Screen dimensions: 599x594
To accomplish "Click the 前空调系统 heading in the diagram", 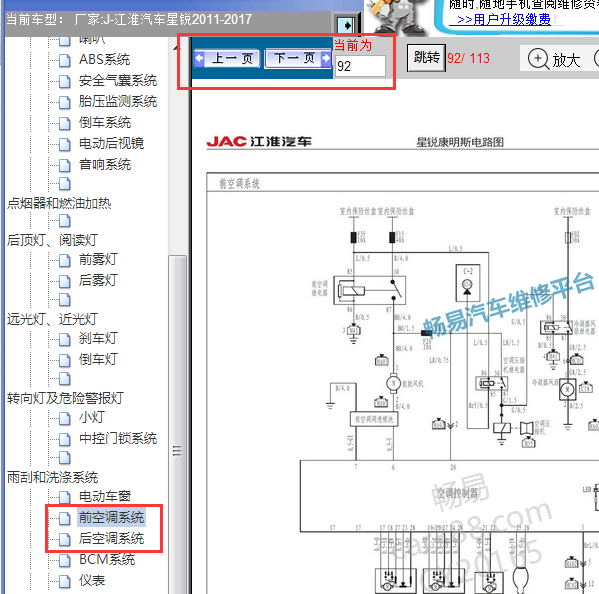I will (x=240, y=184).
